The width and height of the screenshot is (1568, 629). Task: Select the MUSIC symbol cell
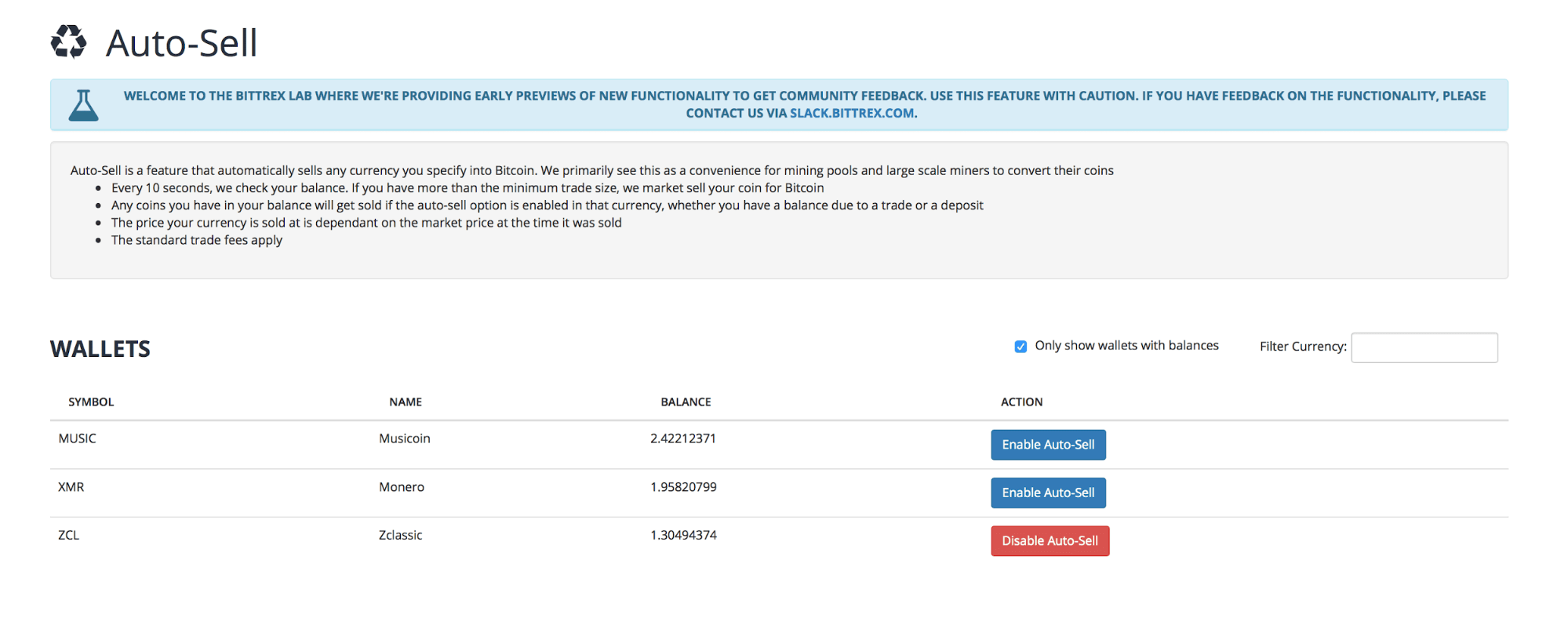[x=77, y=438]
